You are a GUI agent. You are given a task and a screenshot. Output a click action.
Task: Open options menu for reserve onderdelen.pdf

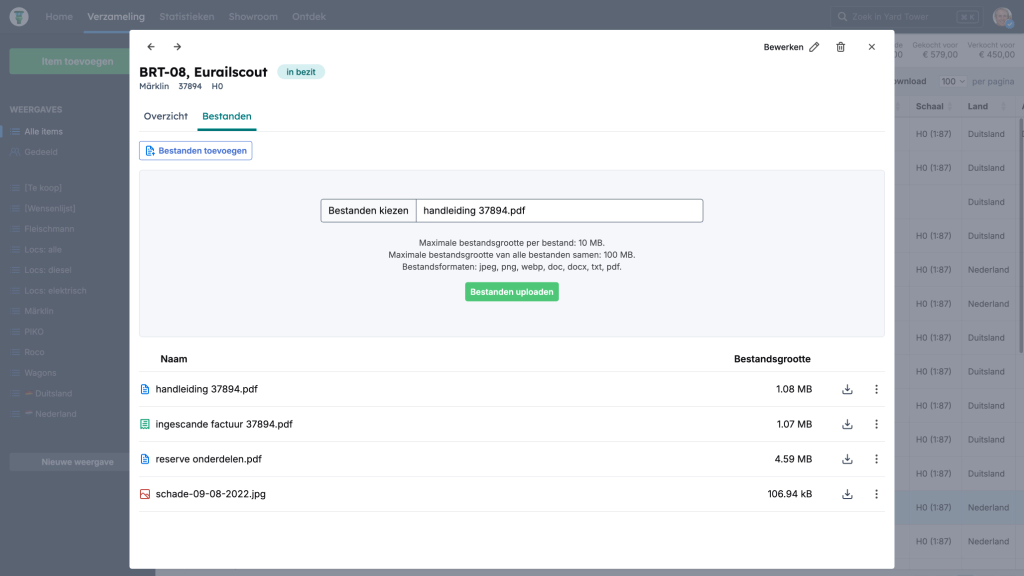point(876,460)
